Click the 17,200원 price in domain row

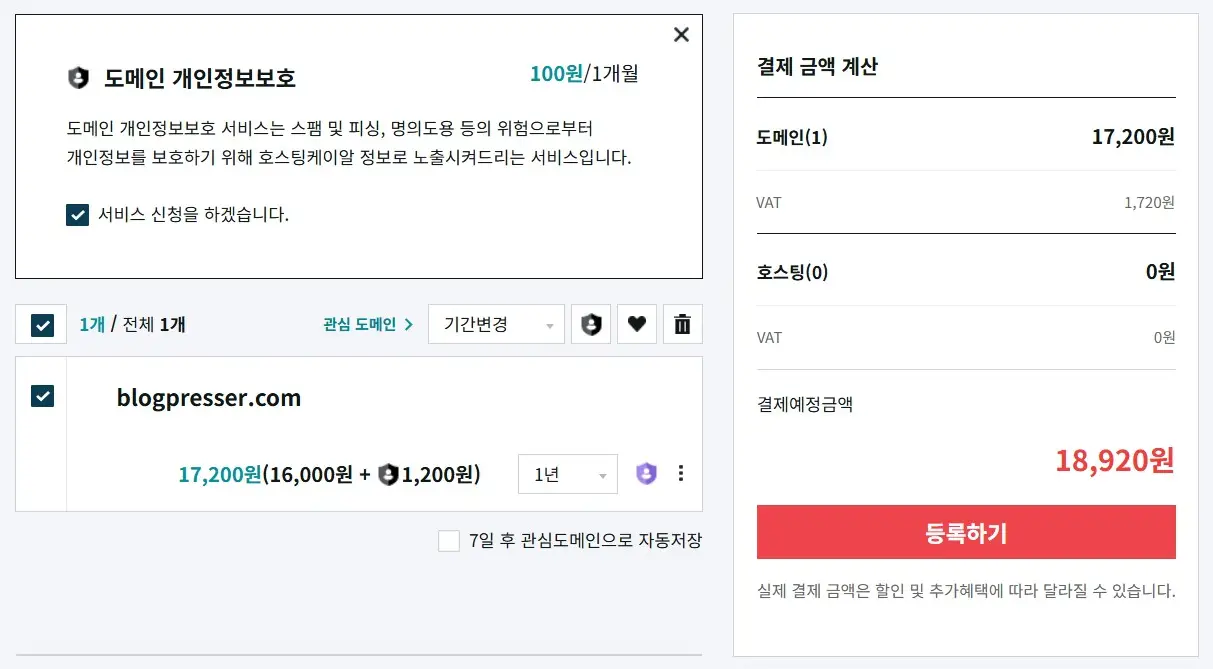219,475
